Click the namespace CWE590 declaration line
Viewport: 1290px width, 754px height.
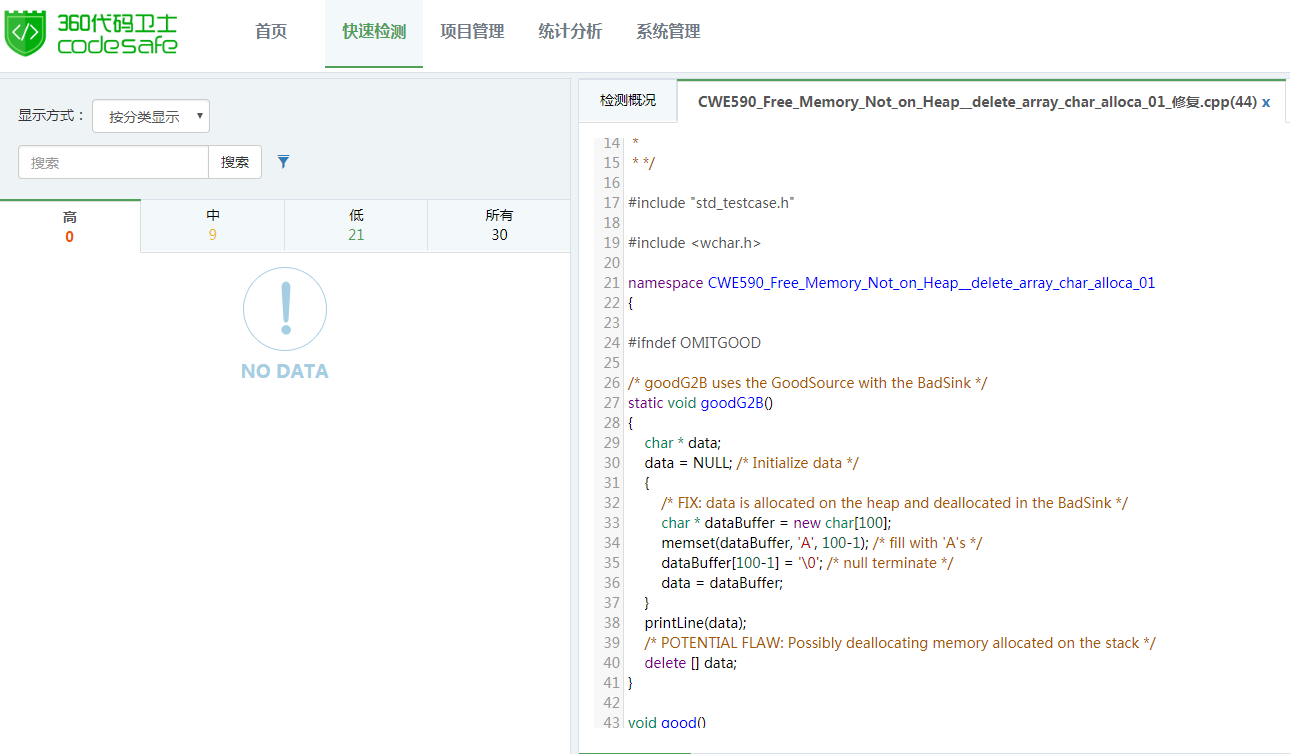(x=892, y=283)
